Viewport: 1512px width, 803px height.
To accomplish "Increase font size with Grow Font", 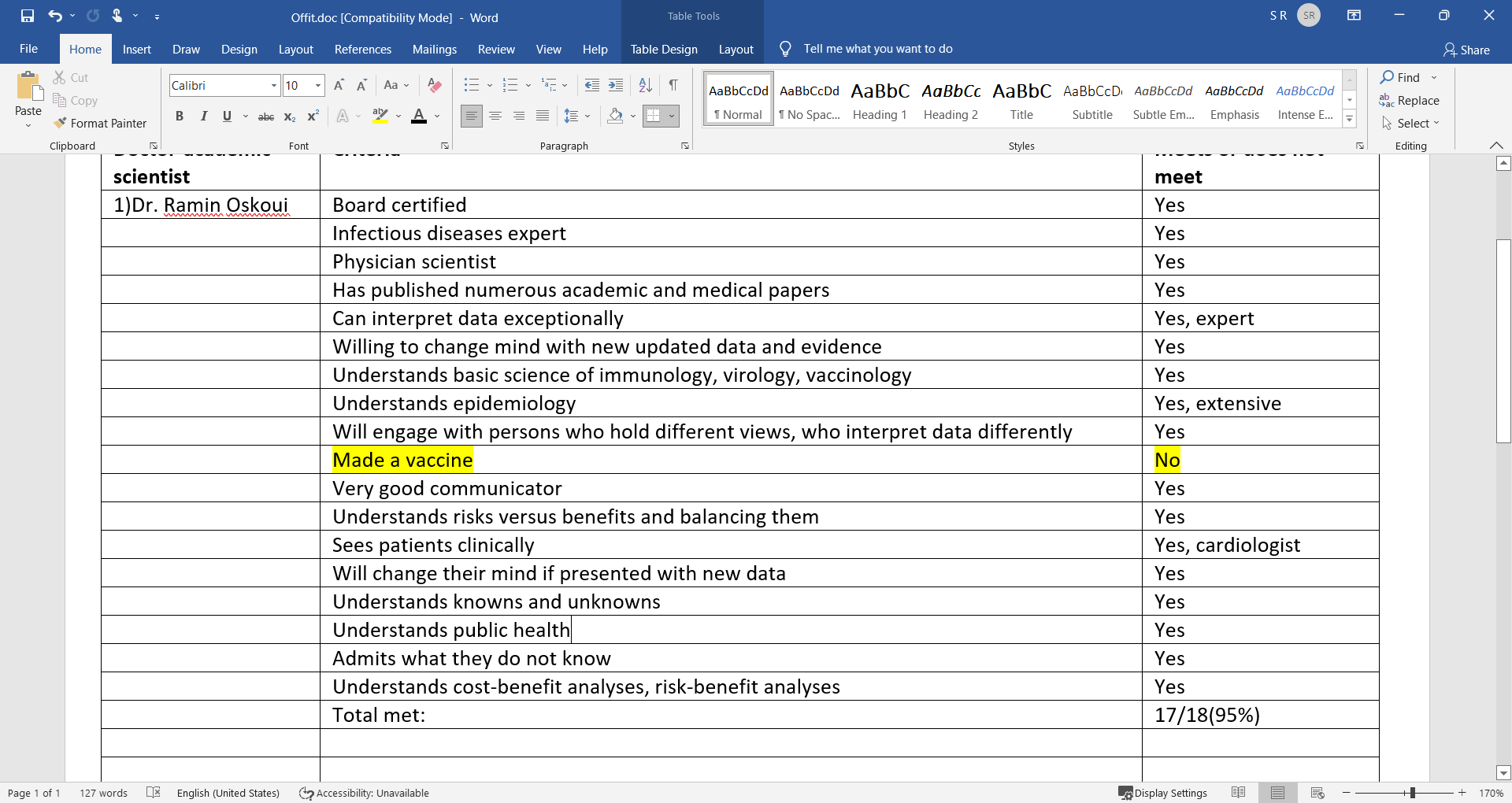I will [339, 85].
